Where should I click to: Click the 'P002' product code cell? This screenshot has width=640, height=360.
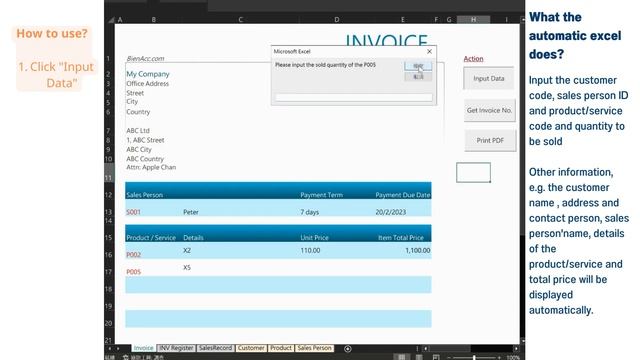tap(133, 255)
